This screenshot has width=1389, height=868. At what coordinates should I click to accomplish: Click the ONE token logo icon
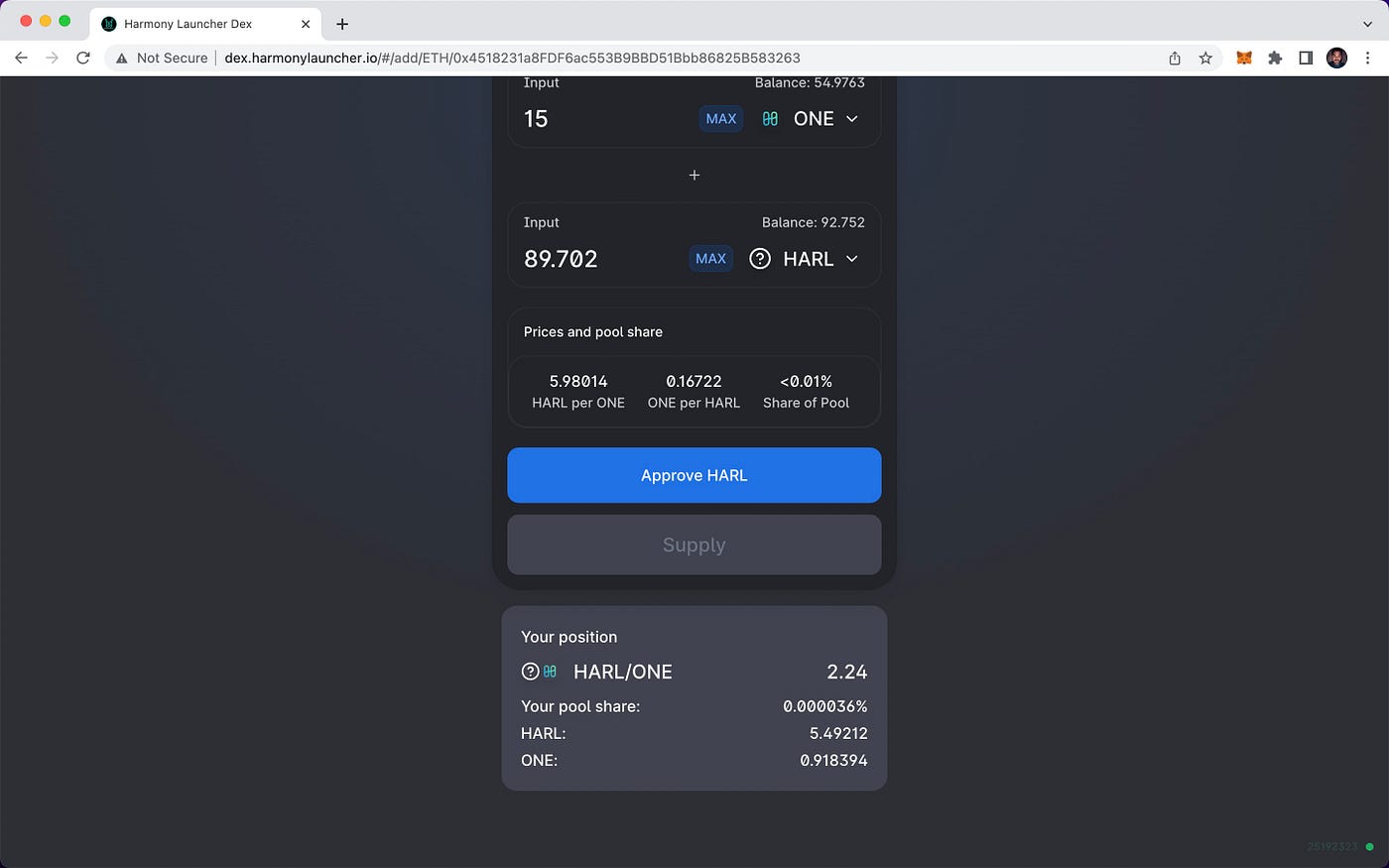[x=770, y=119]
